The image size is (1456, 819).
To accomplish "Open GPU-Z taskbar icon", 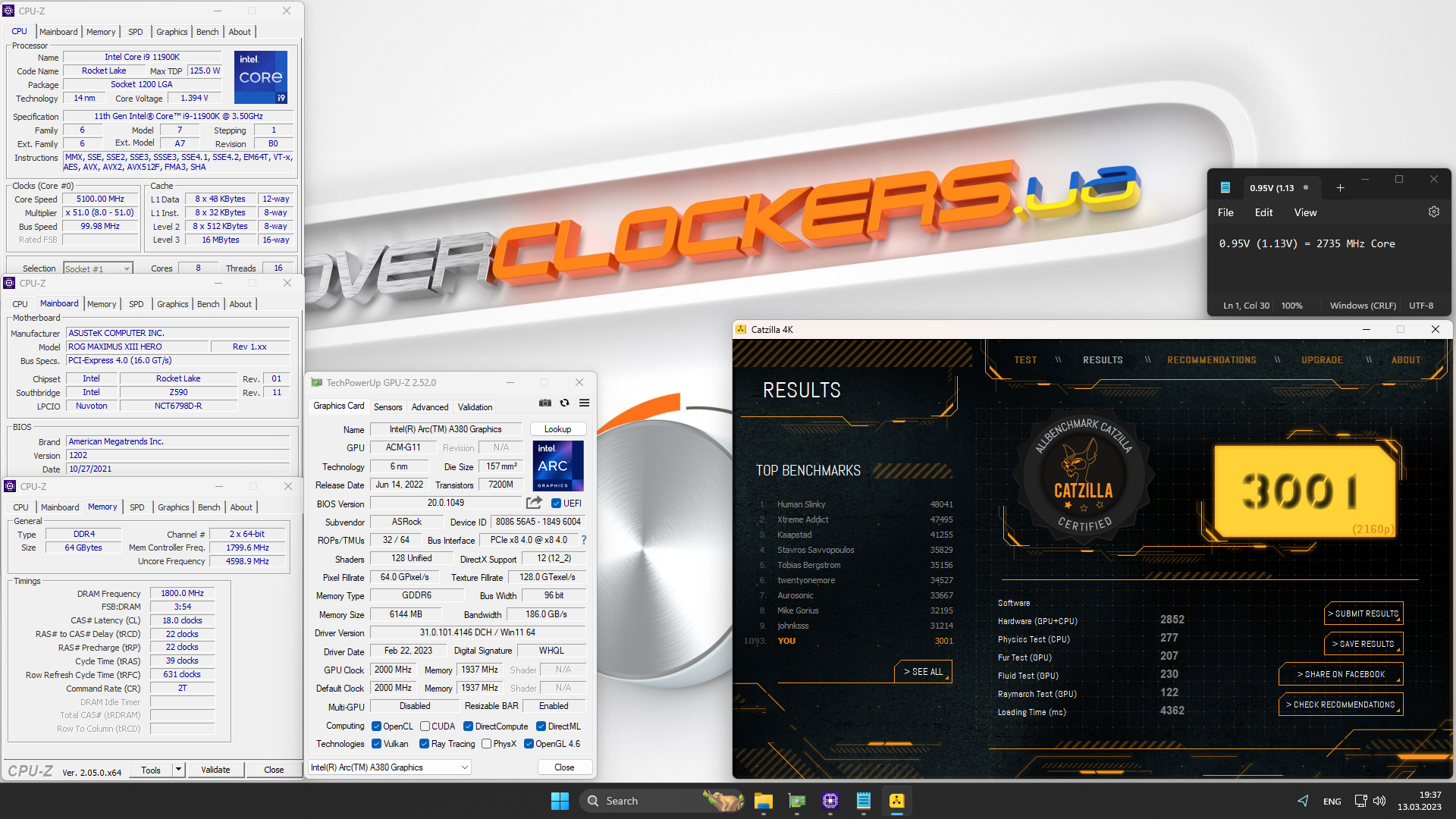I will click(x=797, y=801).
